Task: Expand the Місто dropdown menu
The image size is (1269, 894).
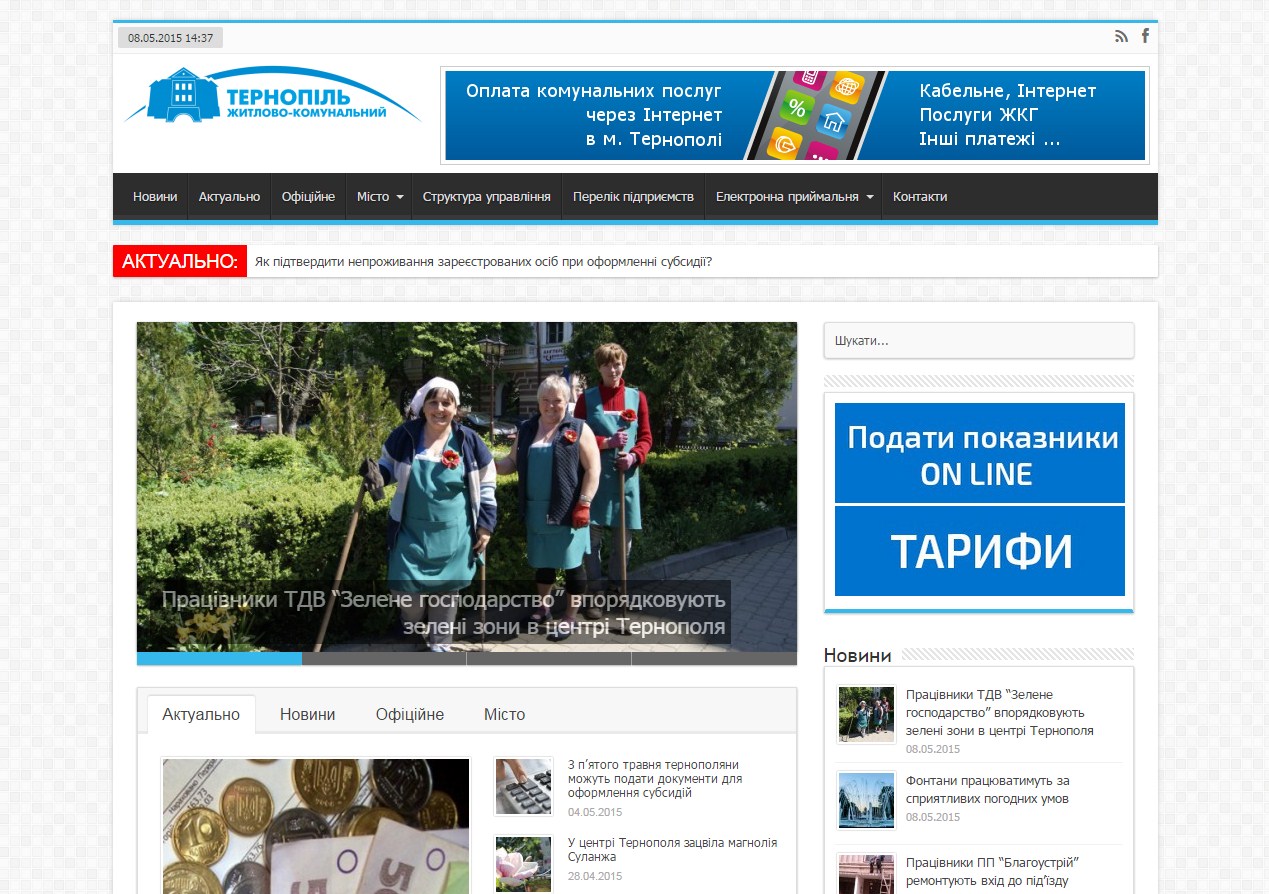Action: pos(380,197)
